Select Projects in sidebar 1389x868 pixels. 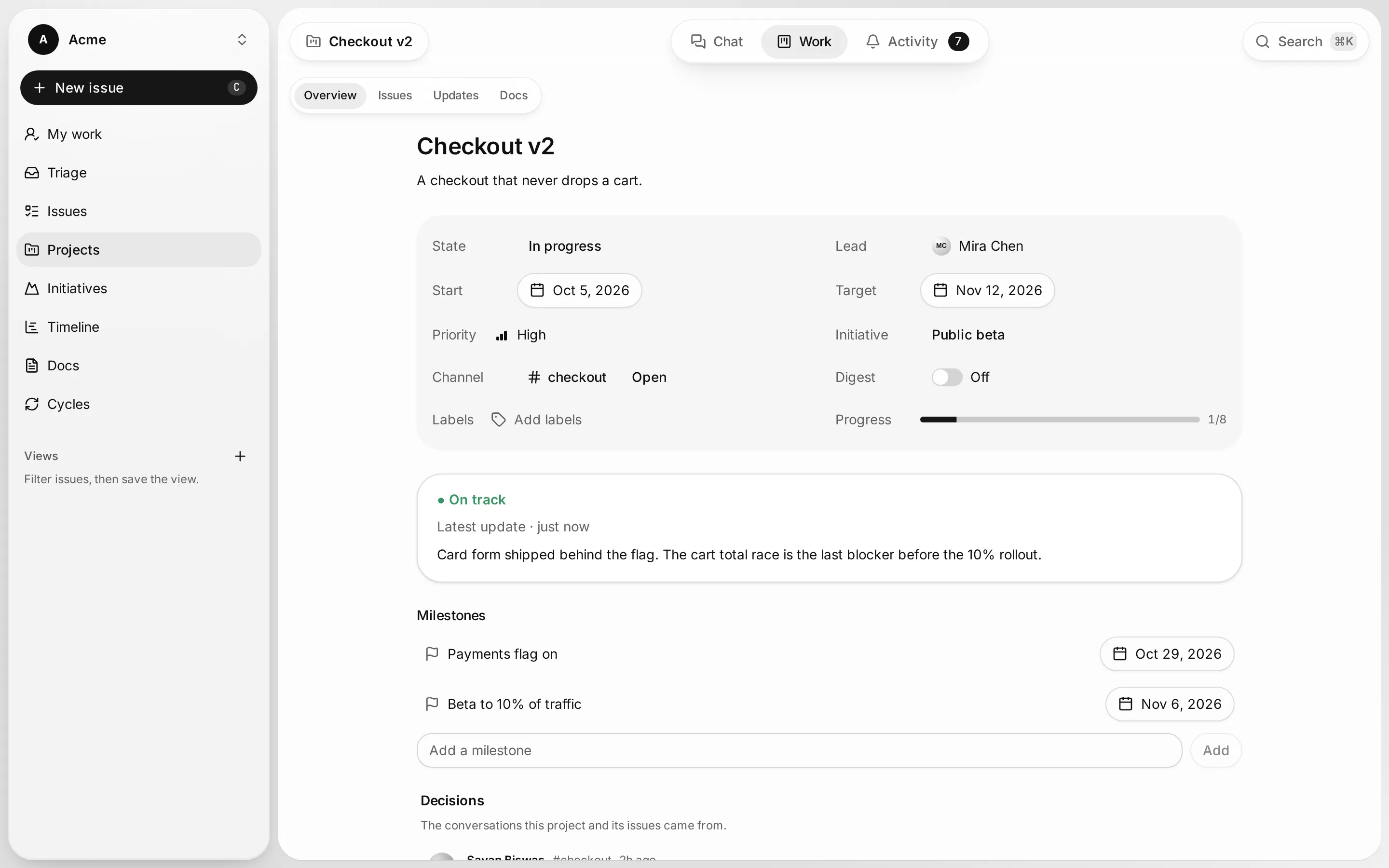point(138,250)
